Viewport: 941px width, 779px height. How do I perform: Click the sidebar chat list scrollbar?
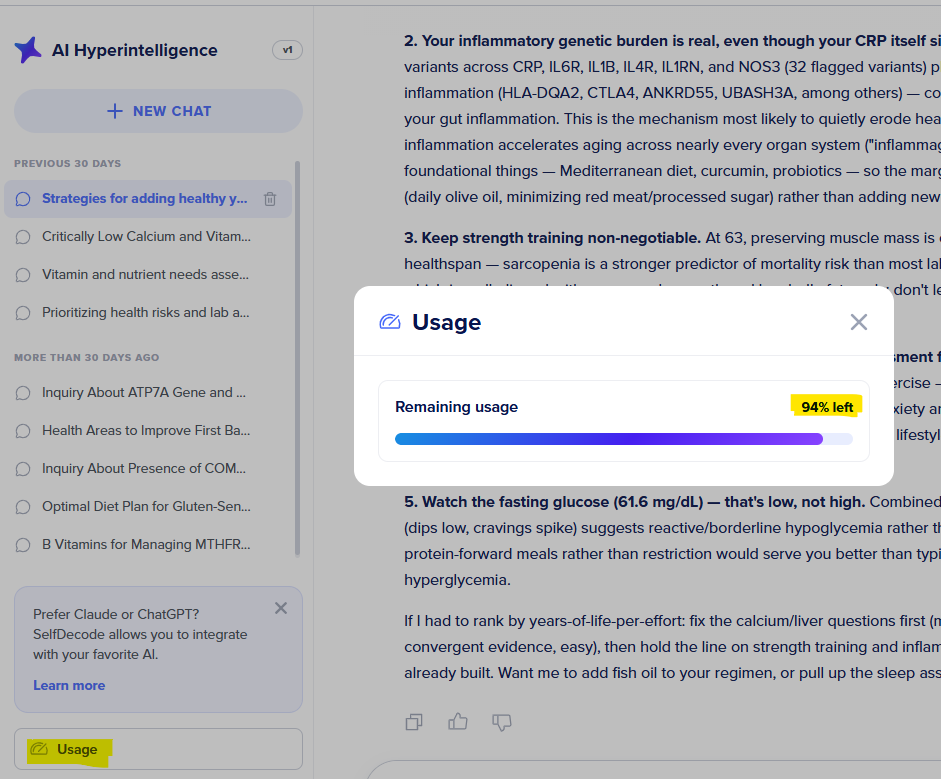point(297,359)
